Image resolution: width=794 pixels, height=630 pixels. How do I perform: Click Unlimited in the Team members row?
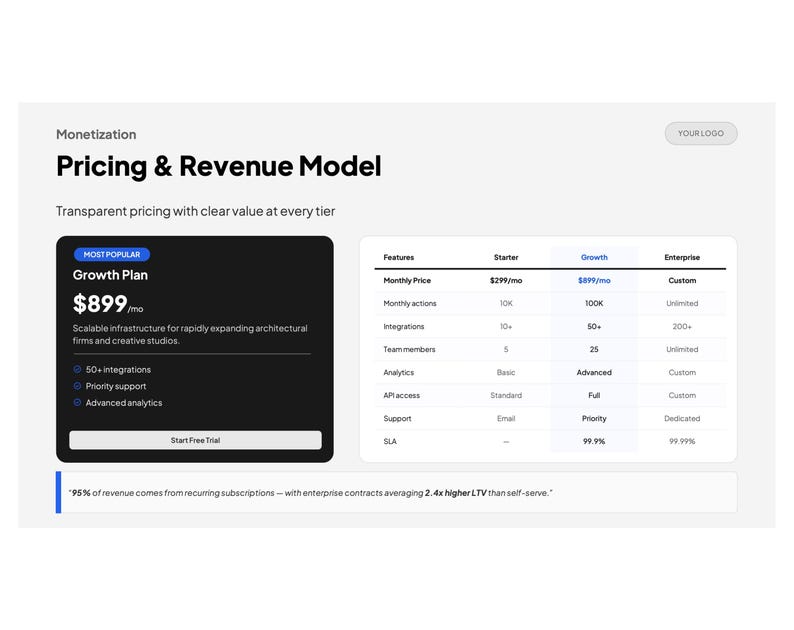682,349
